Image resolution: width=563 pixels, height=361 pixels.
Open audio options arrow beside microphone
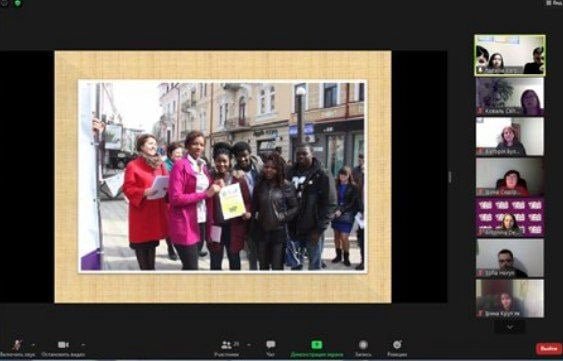click(33, 345)
